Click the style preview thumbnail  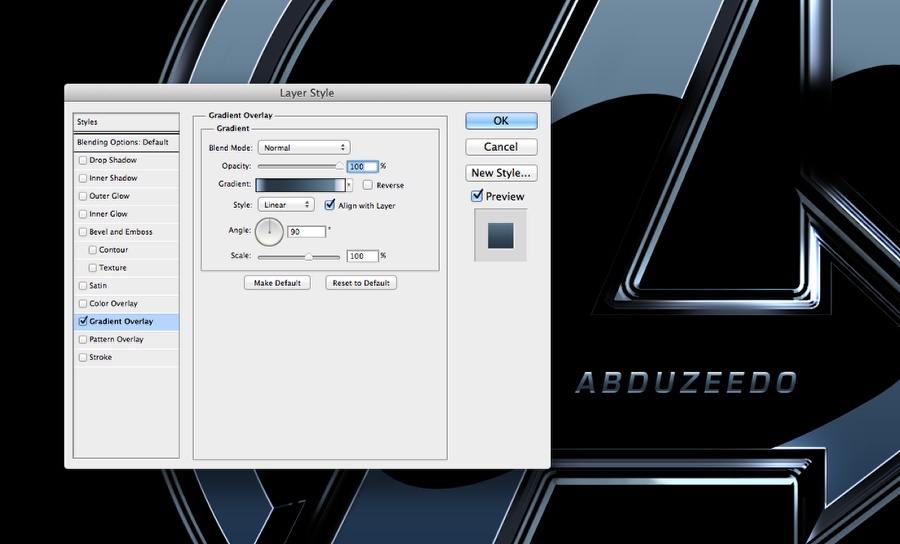(501, 235)
